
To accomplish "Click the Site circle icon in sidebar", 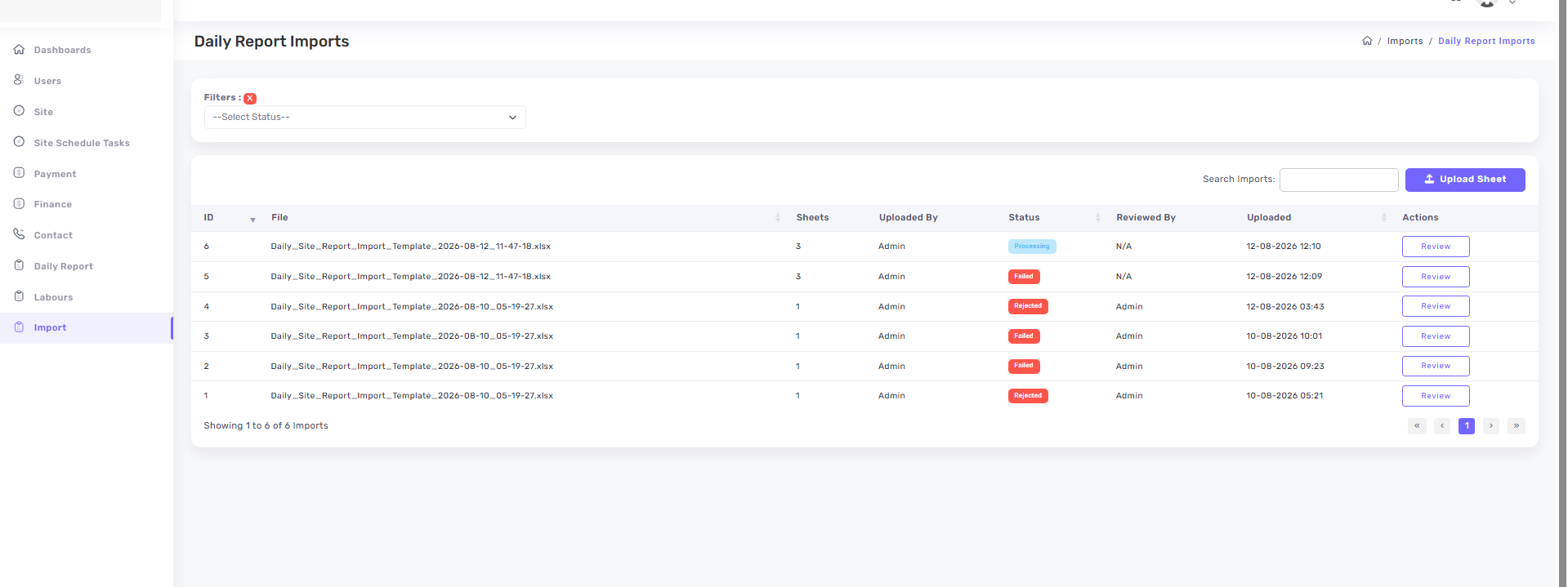I will coord(19,111).
